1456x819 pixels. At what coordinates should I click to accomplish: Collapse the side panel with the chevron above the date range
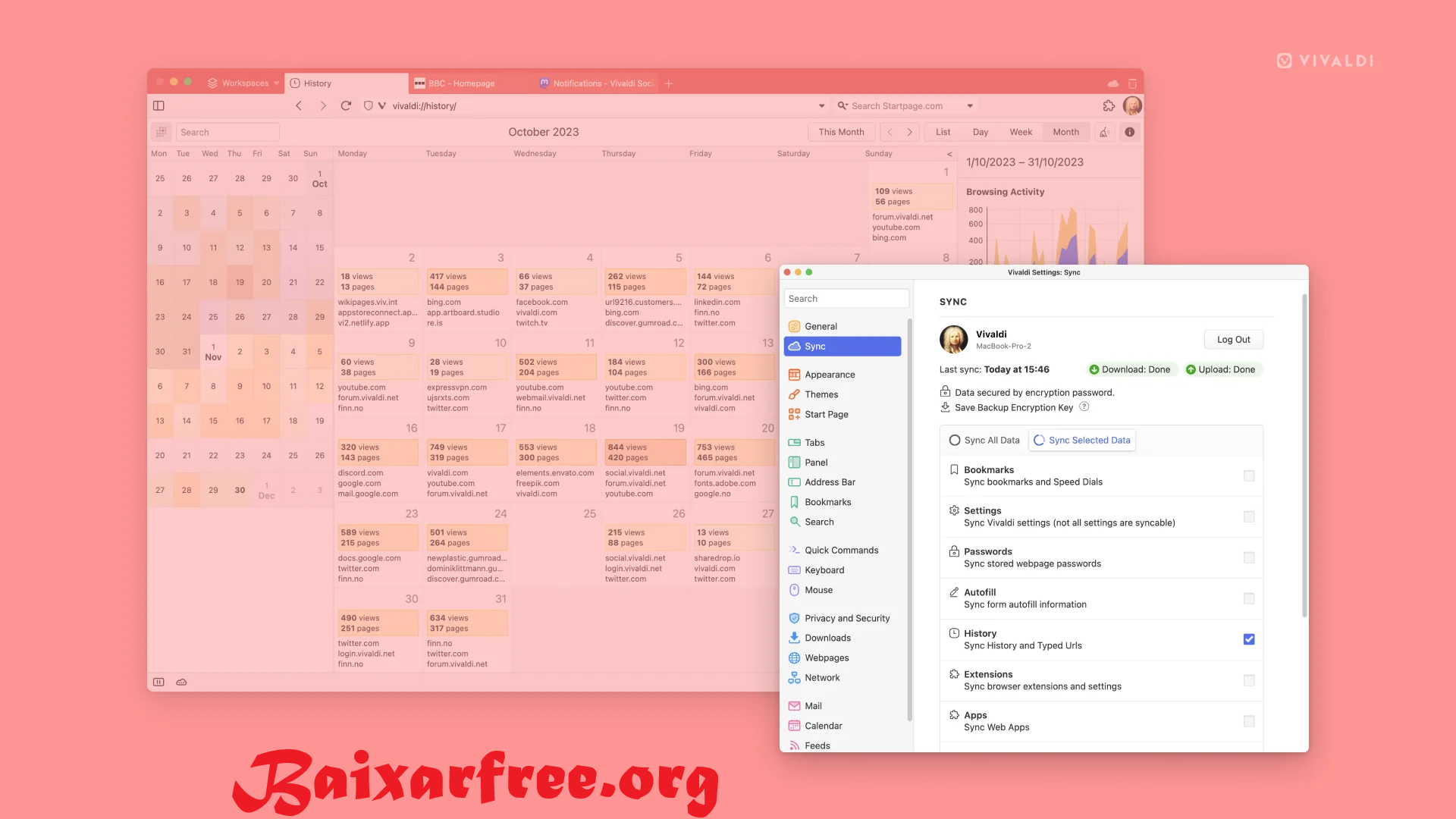tap(949, 153)
